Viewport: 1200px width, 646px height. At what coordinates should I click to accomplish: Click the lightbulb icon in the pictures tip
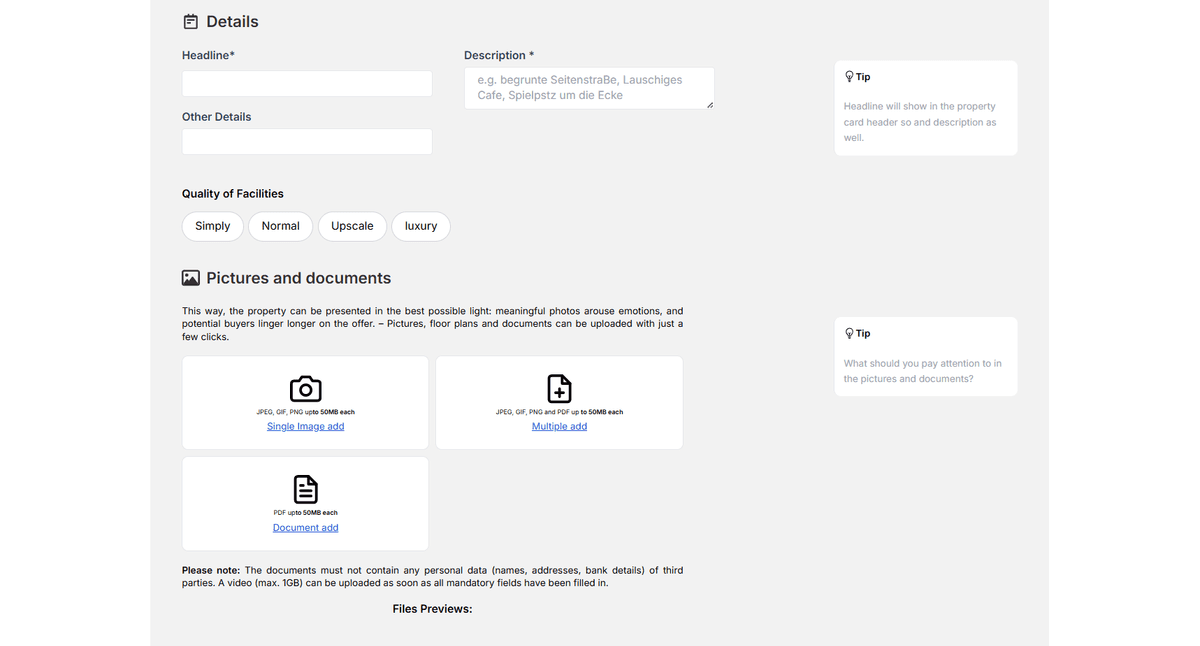[849, 333]
